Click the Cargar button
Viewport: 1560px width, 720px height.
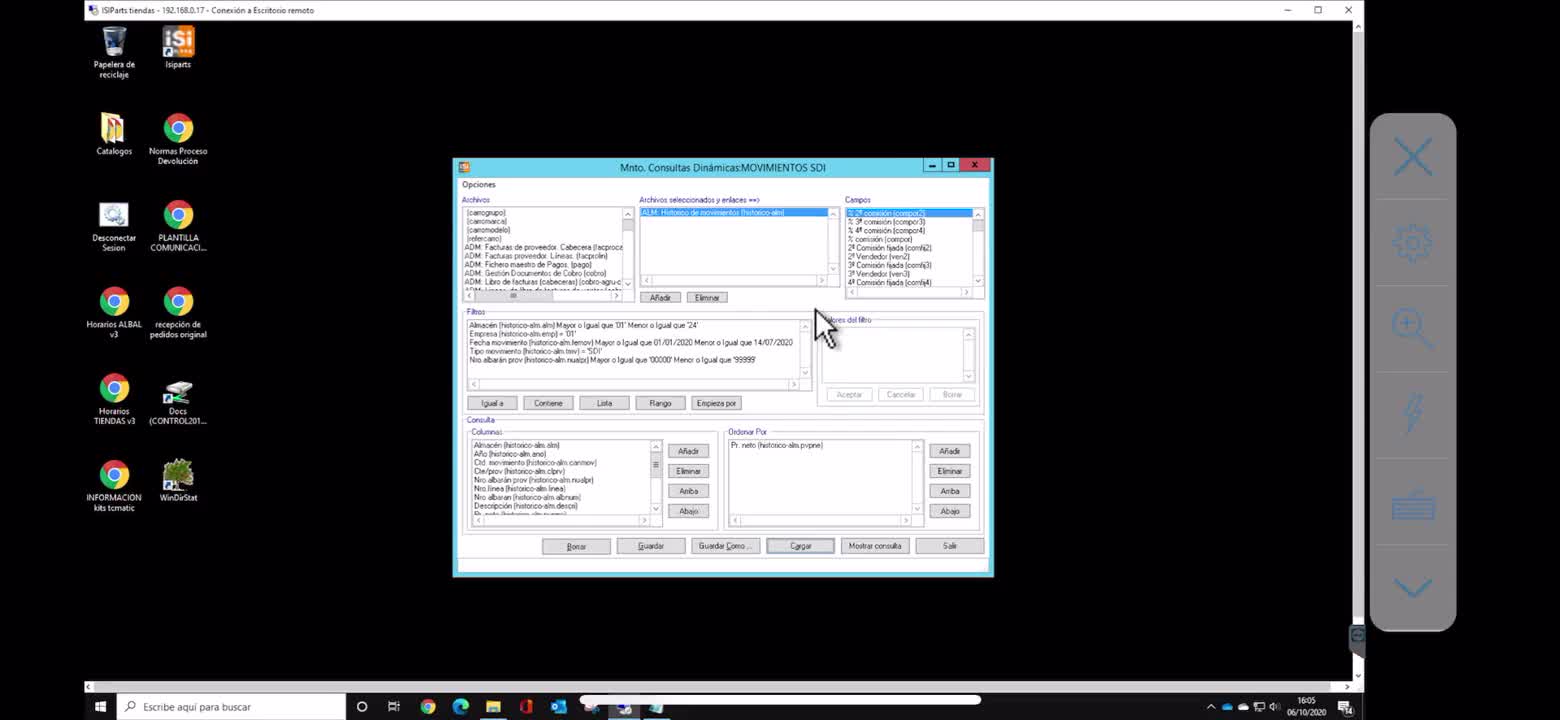coord(800,546)
